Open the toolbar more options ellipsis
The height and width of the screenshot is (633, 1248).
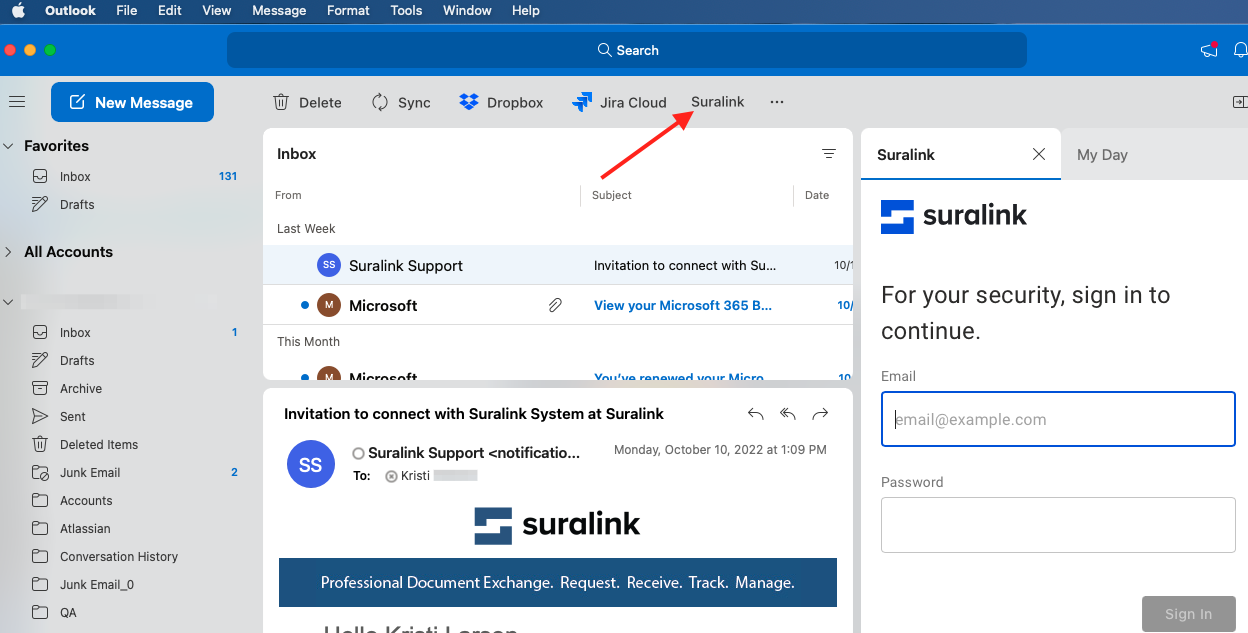777,102
